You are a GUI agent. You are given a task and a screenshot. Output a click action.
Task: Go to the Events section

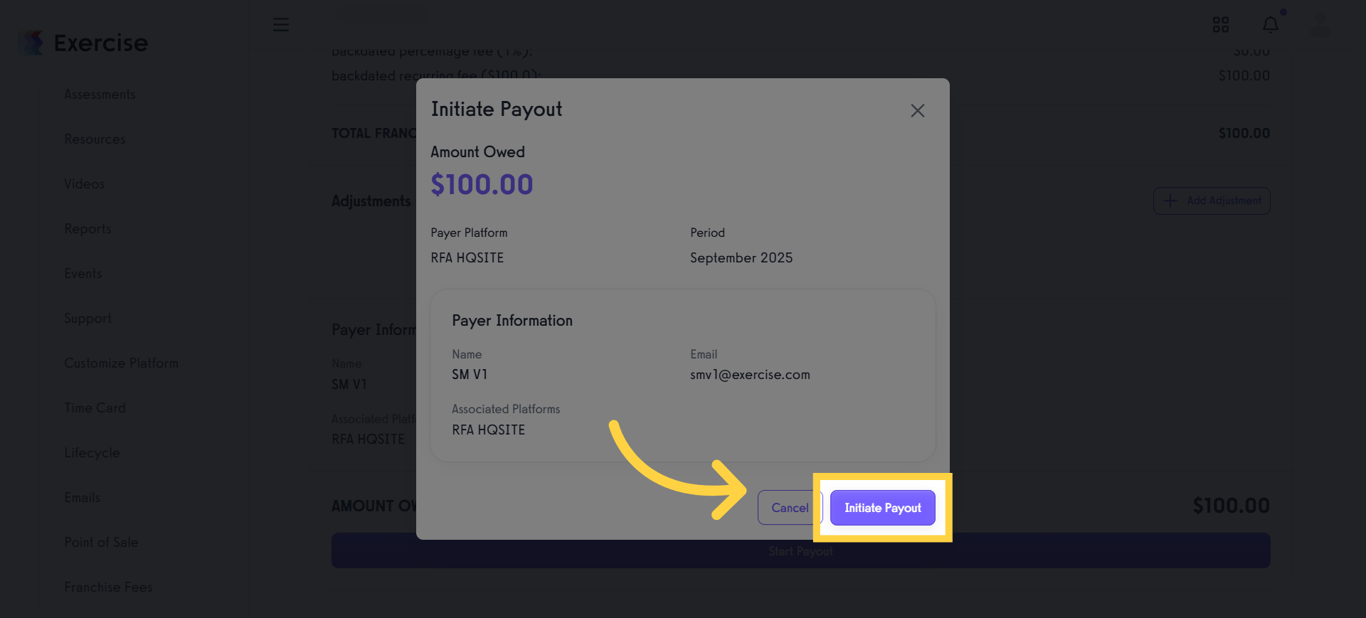click(83, 273)
